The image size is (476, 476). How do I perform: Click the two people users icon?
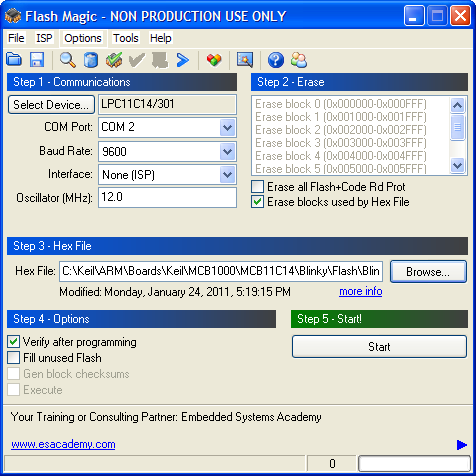[299, 60]
